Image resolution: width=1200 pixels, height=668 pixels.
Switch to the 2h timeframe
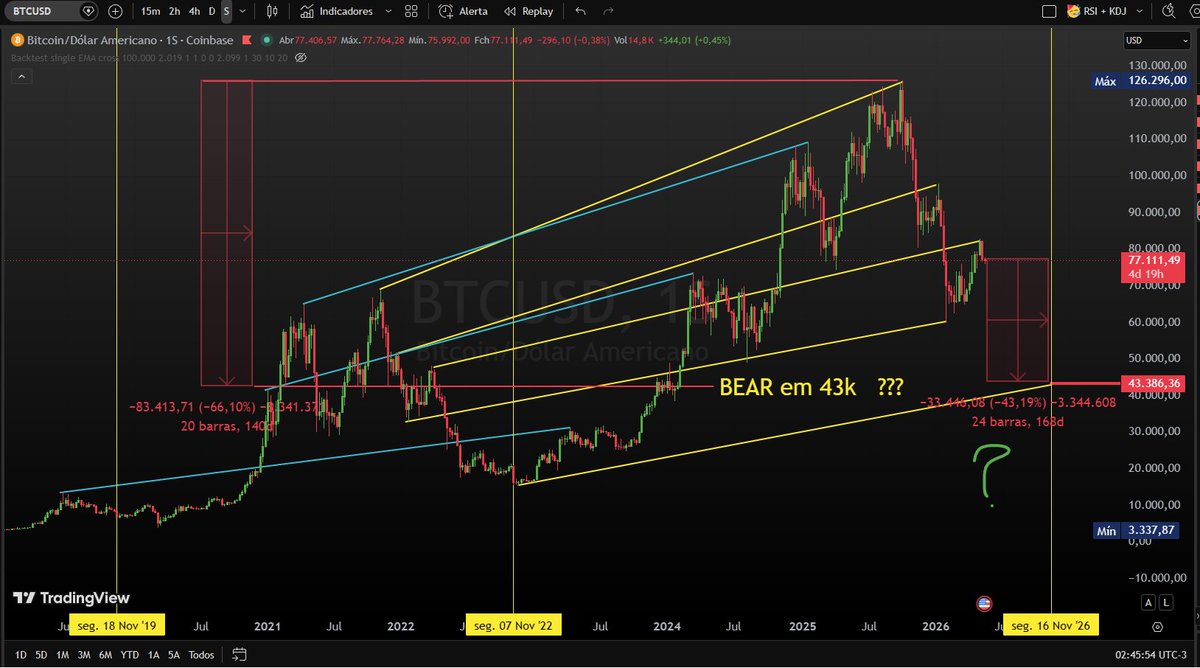[x=175, y=11]
